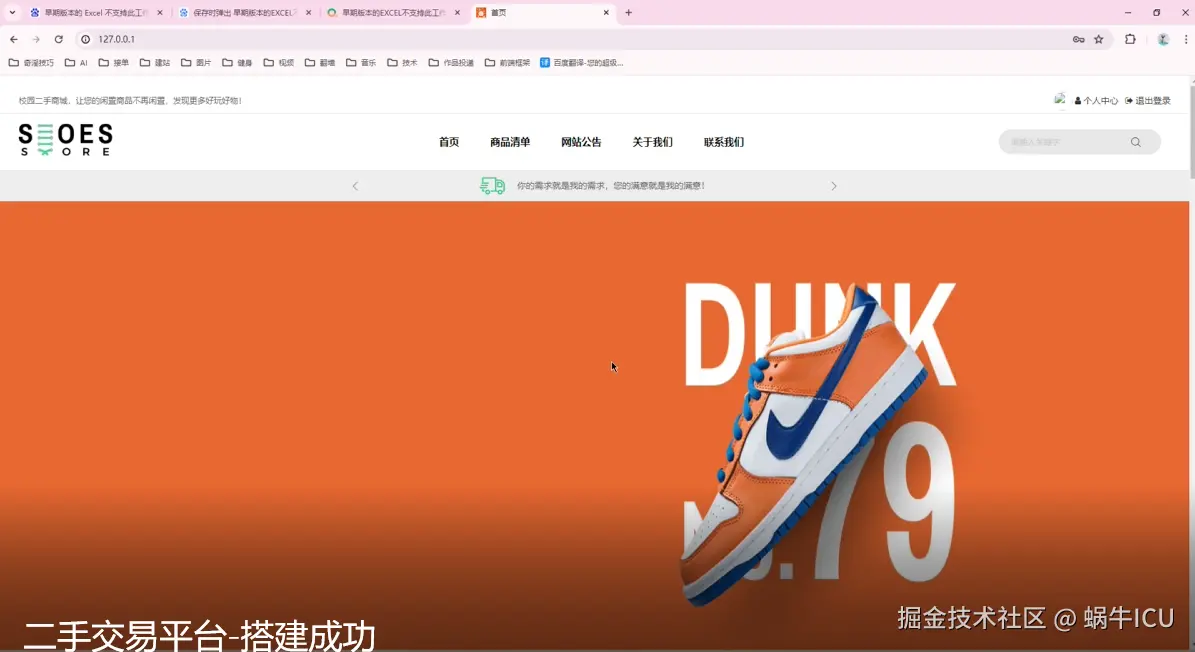This screenshot has width=1195, height=652.
Task: Close the third tab with circle icon
Action: [x=457, y=12]
